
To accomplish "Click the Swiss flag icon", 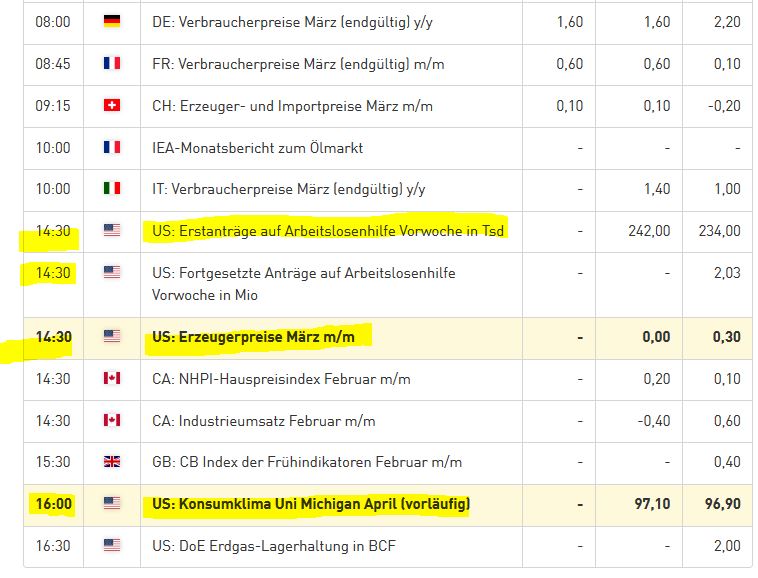I will click(x=112, y=105).
